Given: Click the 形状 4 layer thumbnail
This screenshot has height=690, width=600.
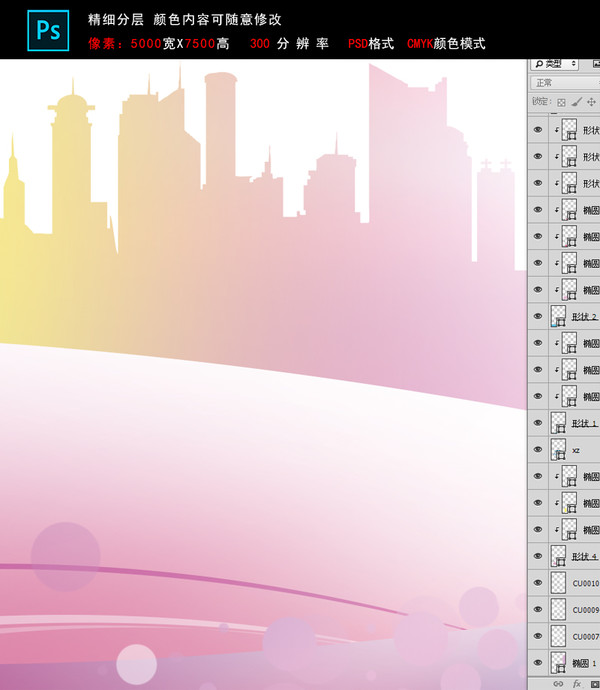Looking at the screenshot, I should click(x=558, y=556).
